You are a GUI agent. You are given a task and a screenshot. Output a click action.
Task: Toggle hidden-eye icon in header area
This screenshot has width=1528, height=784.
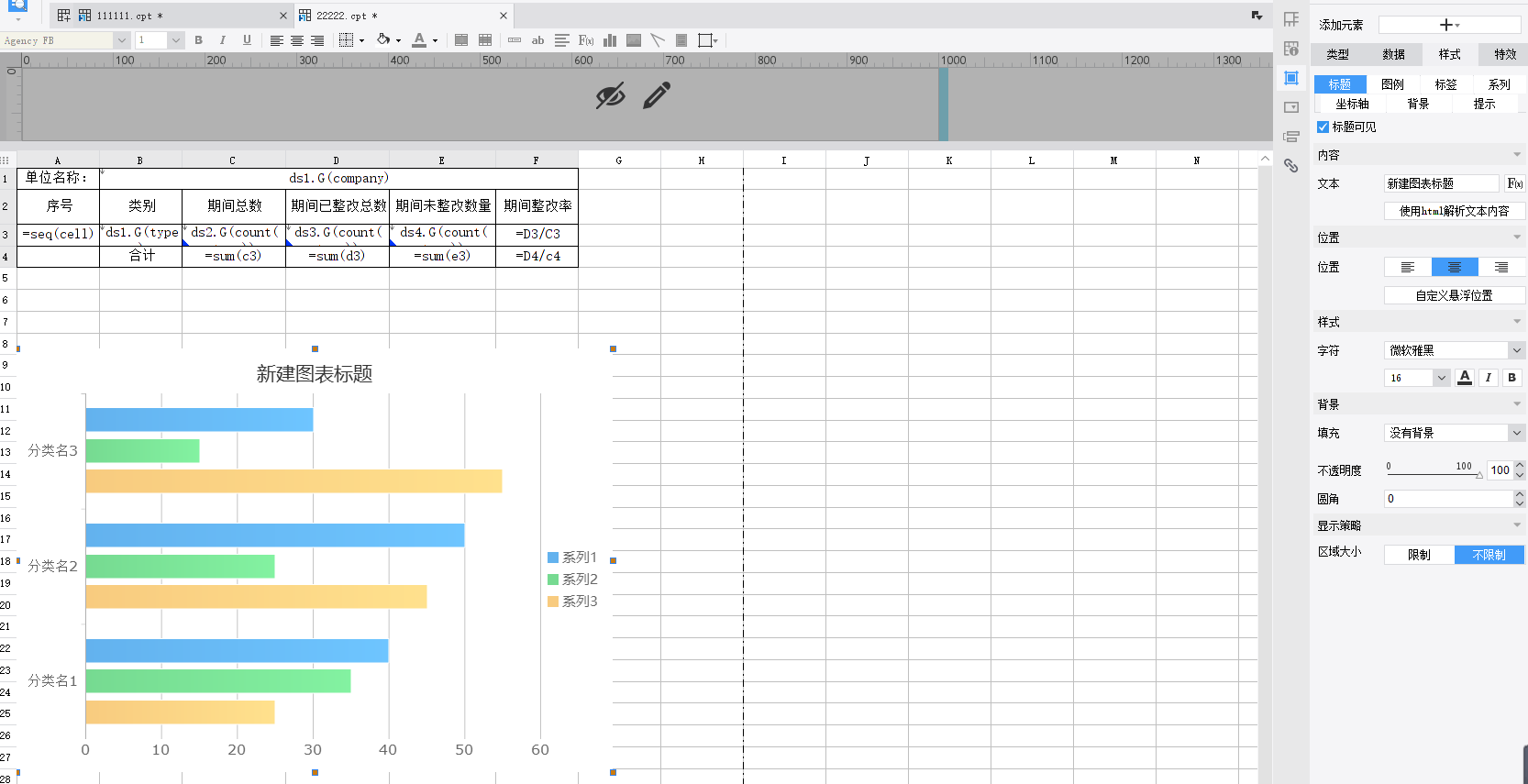click(610, 95)
